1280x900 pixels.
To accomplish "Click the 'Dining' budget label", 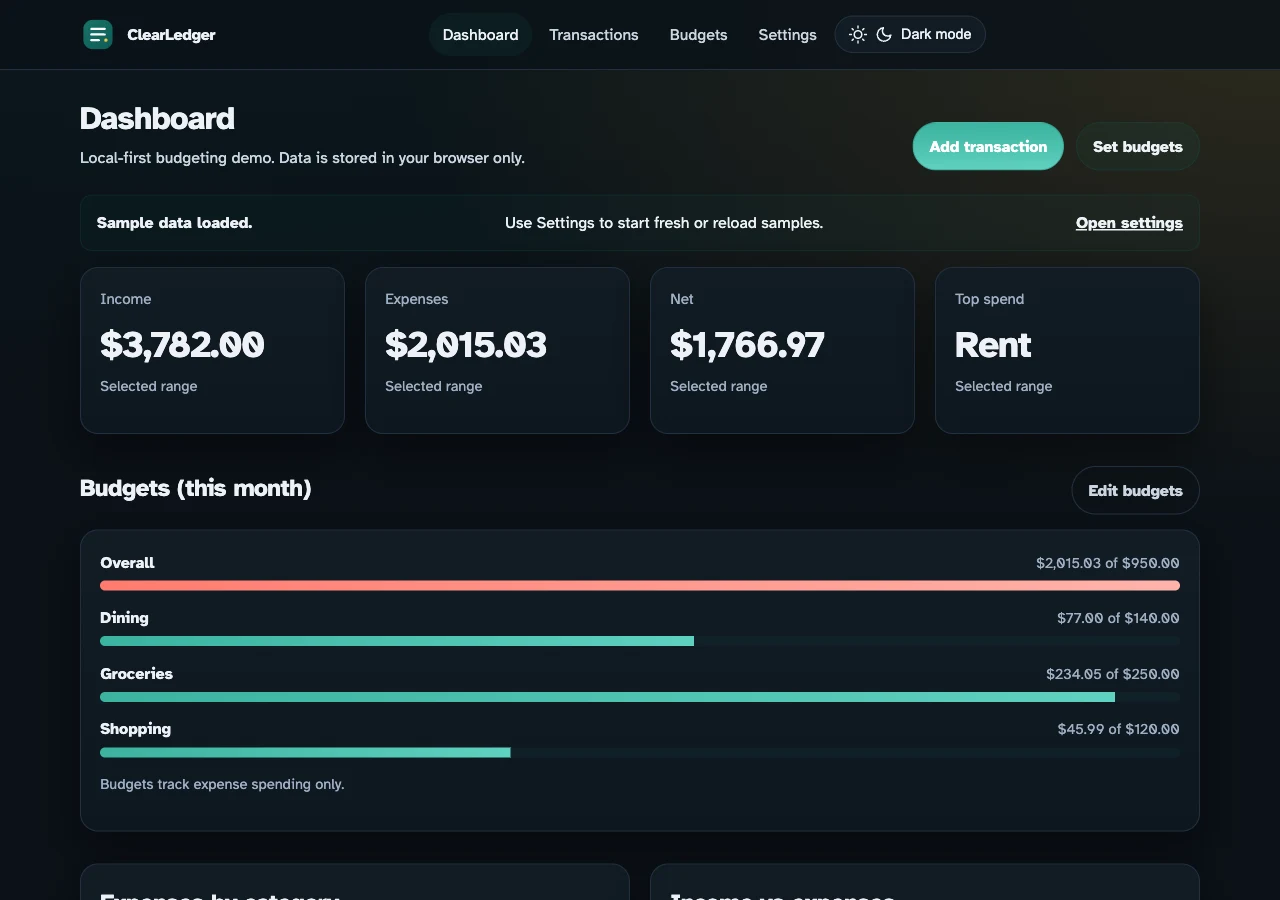I will pos(124,618).
